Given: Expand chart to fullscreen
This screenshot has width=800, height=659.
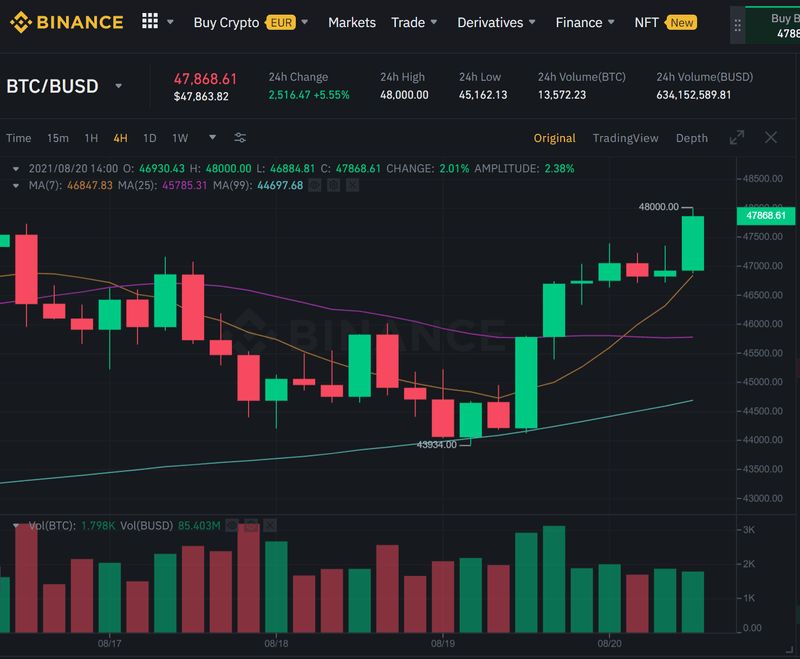Looking at the screenshot, I should tap(737, 137).
